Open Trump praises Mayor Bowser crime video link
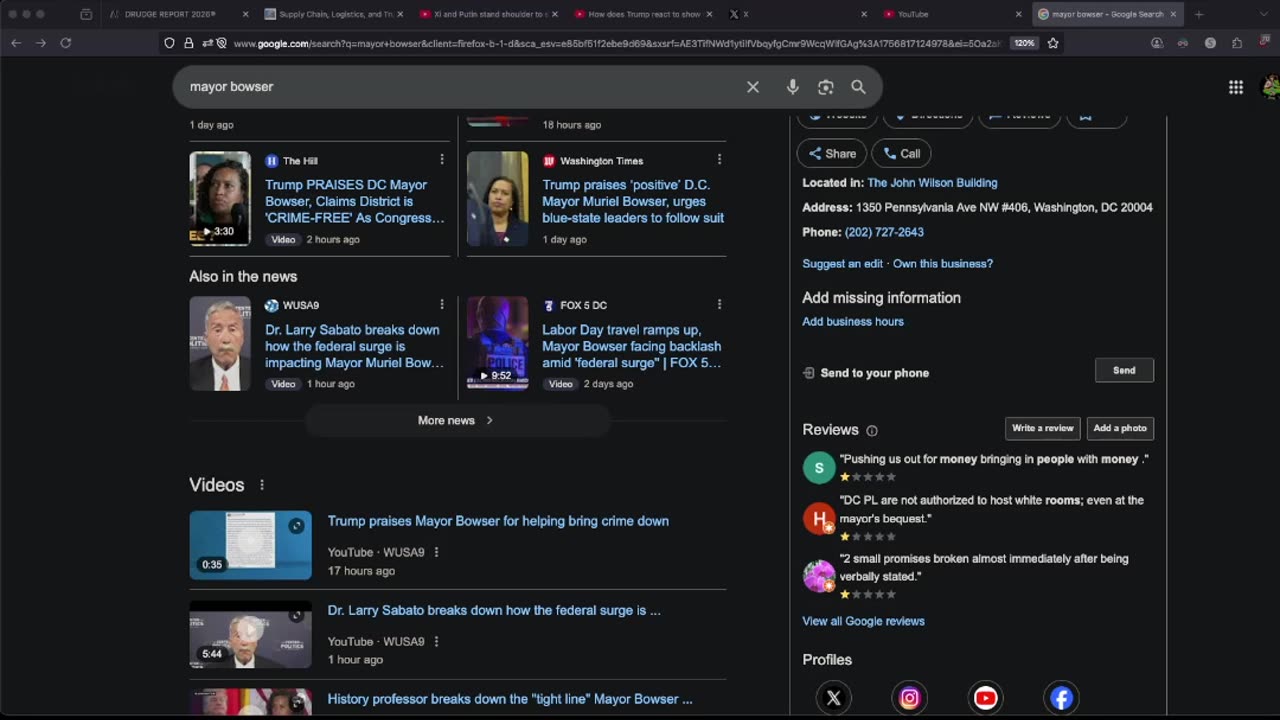Screen dimensions: 1280x720 tap(498, 521)
